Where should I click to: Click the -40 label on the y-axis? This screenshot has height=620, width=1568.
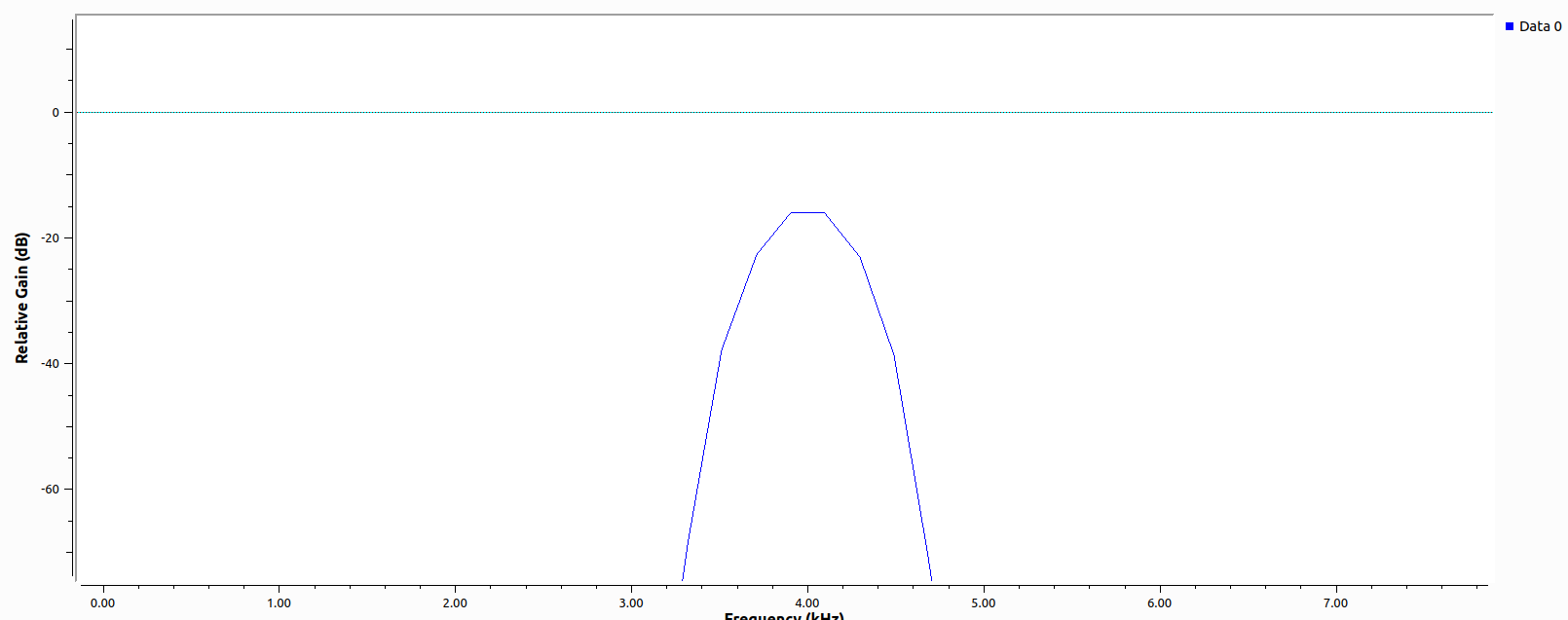pos(50,364)
